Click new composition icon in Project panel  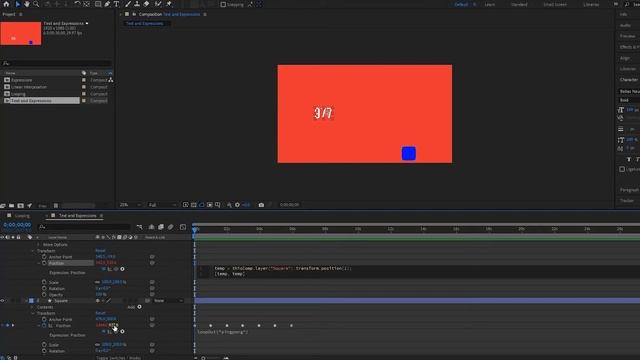(x=20, y=206)
